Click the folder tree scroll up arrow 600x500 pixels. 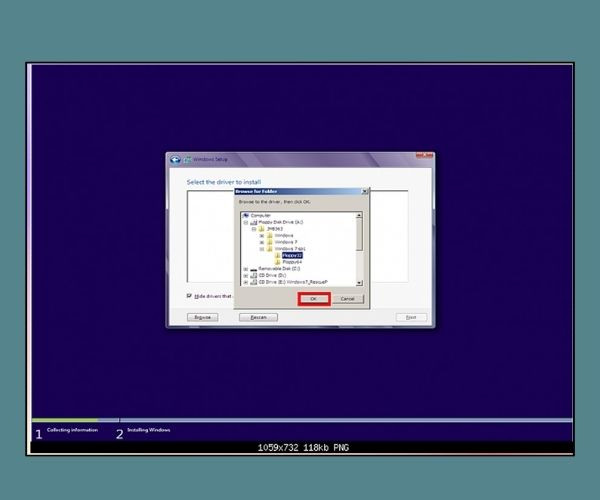tap(359, 215)
